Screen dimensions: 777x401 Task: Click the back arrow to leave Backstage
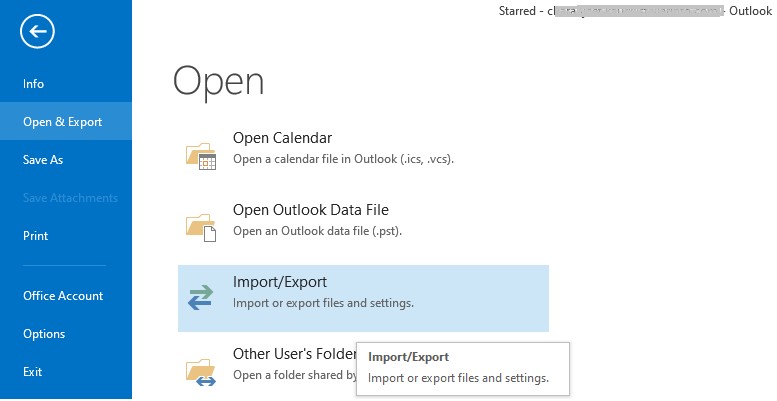pos(37,32)
